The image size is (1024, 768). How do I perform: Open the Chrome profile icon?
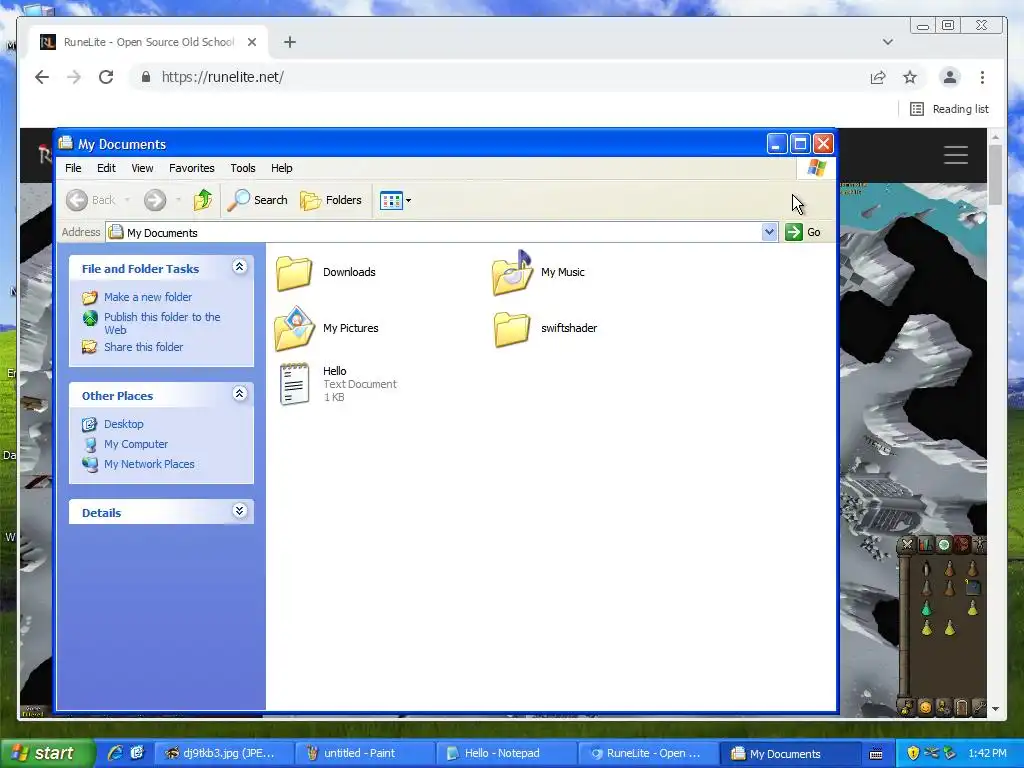[950, 77]
